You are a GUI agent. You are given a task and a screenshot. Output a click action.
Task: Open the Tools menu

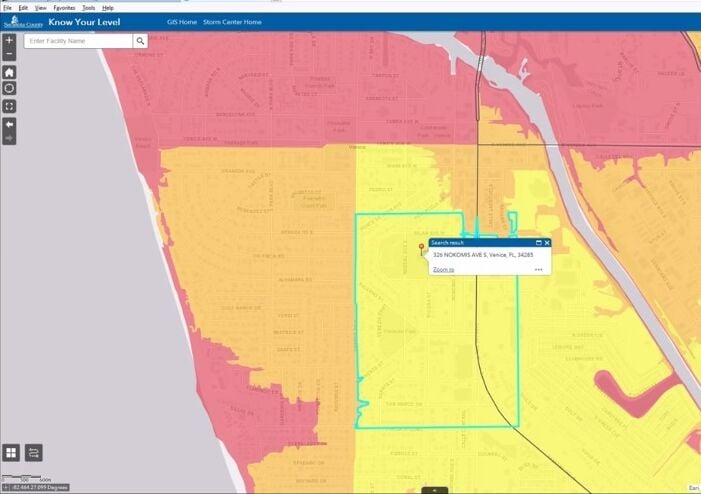click(x=88, y=7)
